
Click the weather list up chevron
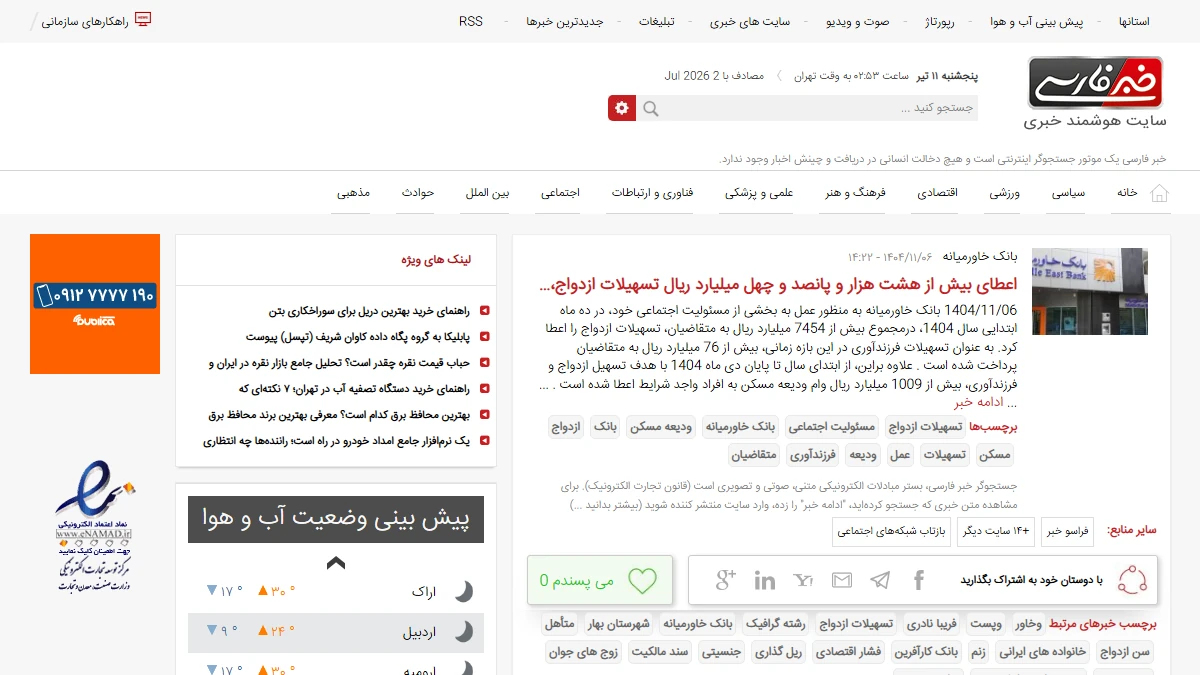[x=336, y=563]
